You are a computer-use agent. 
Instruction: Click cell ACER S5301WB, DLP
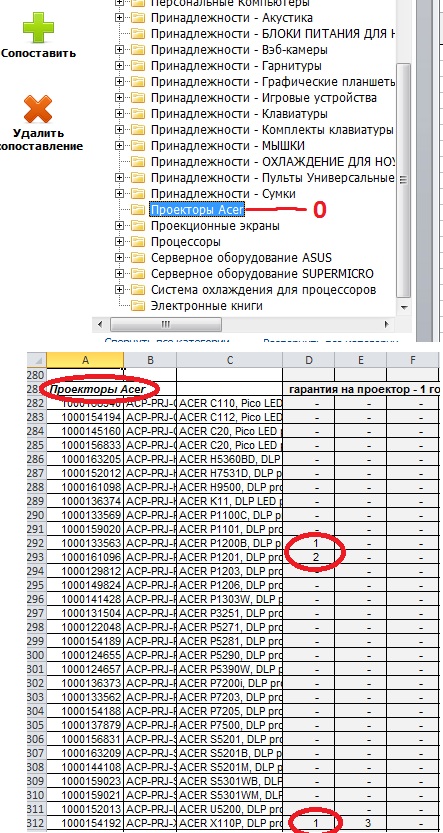229,780
